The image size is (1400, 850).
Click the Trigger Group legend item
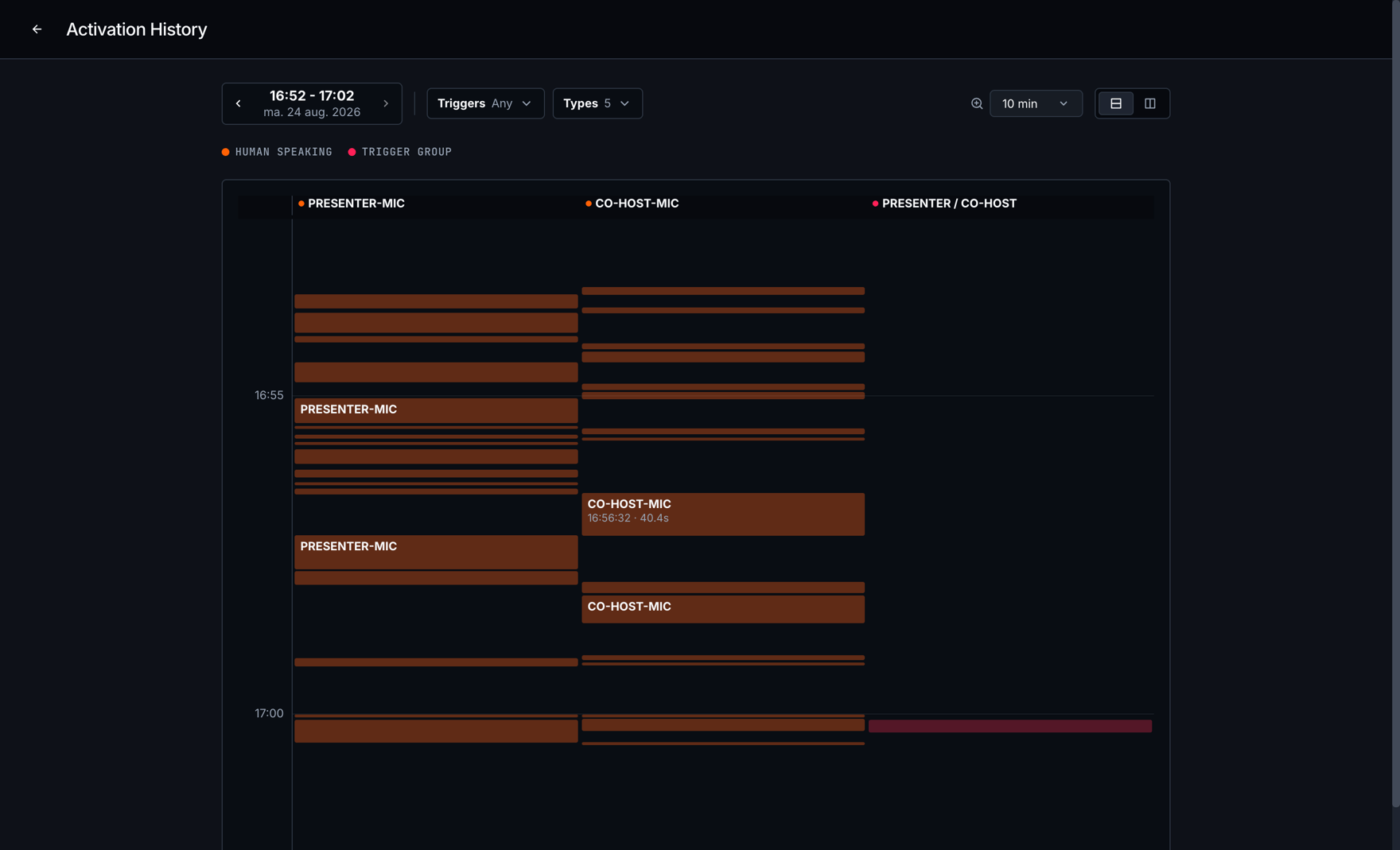point(400,152)
